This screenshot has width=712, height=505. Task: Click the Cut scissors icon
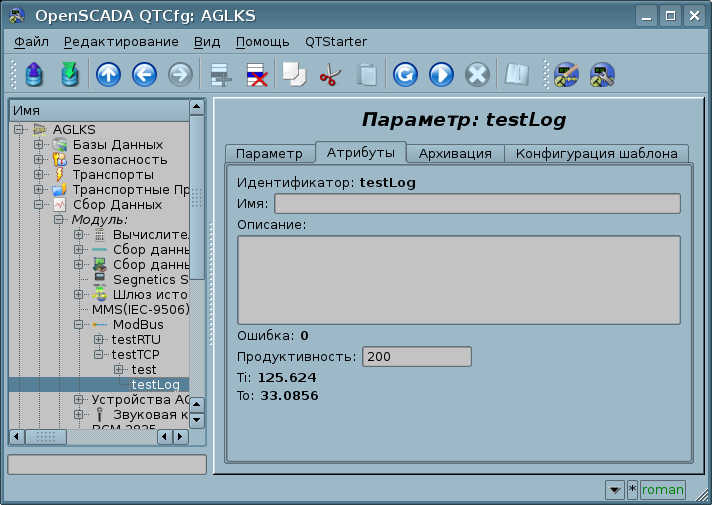pyautogui.click(x=330, y=75)
